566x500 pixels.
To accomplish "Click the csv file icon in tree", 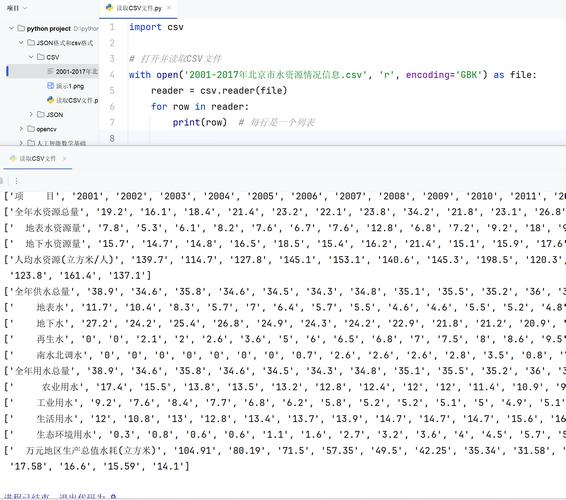I will [51, 71].
